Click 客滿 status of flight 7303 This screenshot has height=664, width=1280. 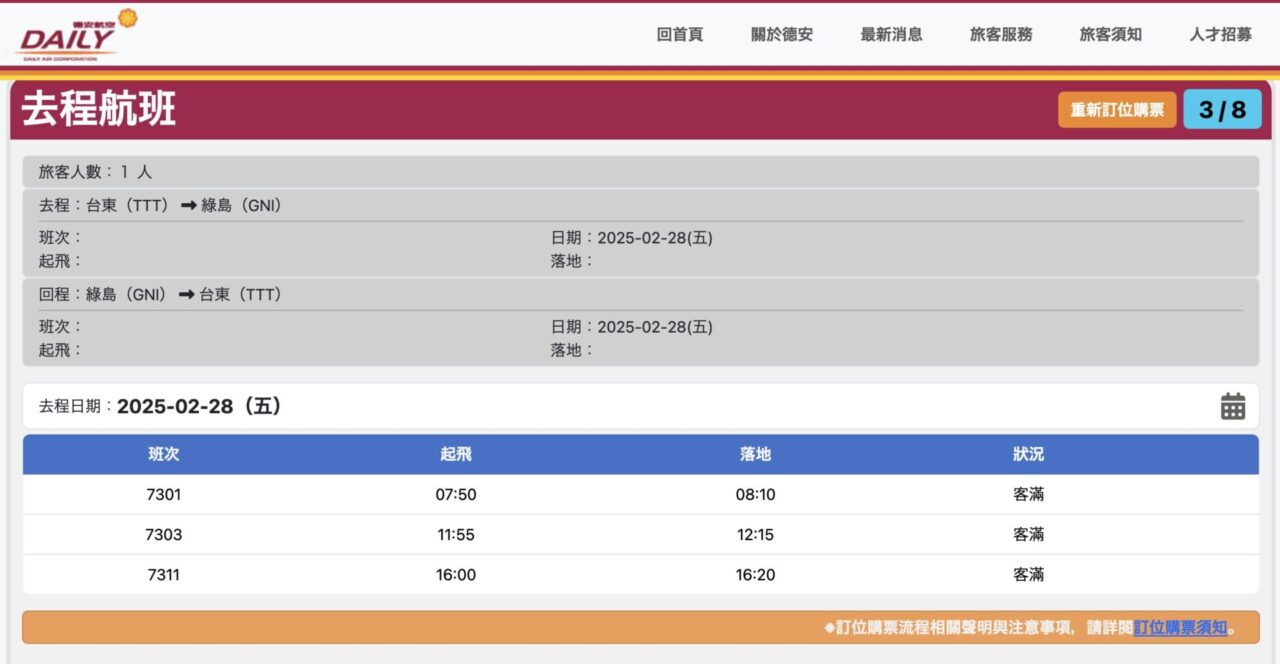pyautogui.click(x=1028, y=534)
